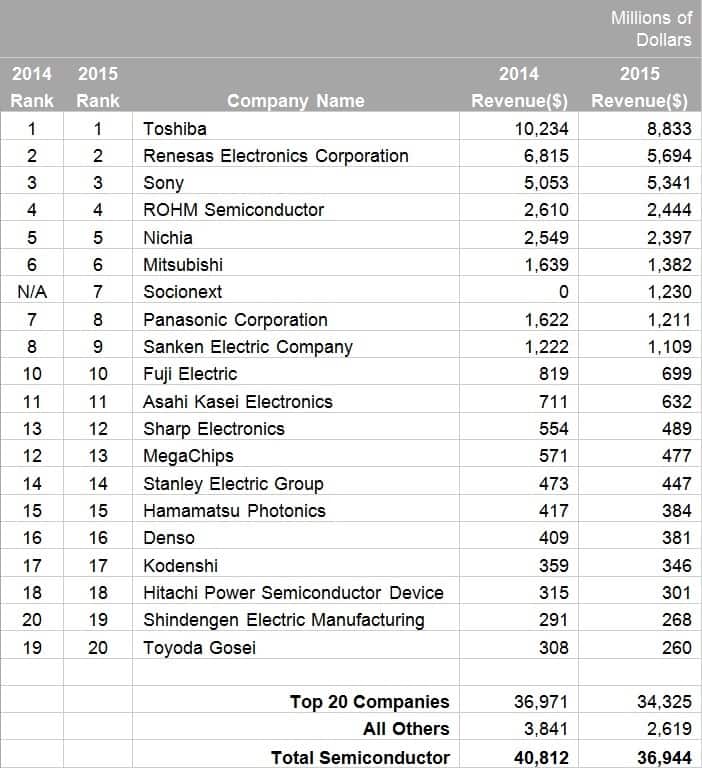Screen dimensions: 702x768
Task: Click the 346 revenue value
Action: pyautogui.click(x=677, y=565)
